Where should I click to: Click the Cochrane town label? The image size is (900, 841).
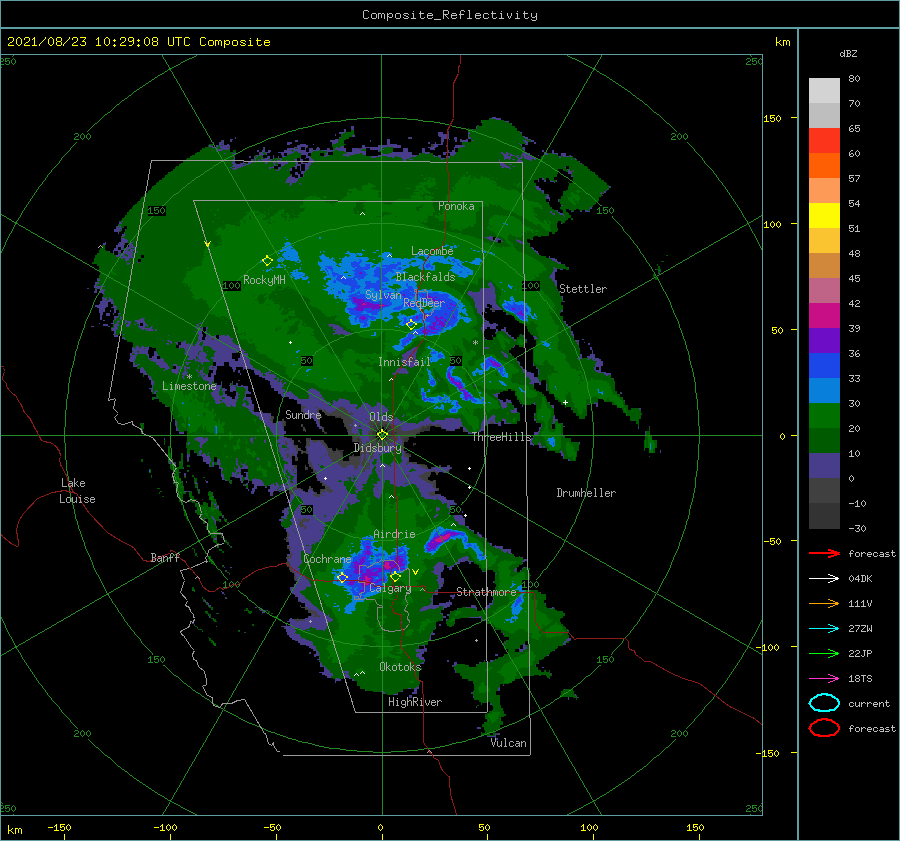[327, 559]
